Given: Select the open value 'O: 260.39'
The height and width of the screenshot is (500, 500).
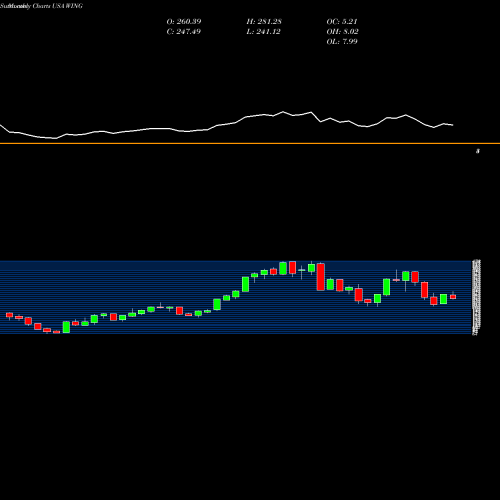Looking at the screenshot, I should 184,22.
